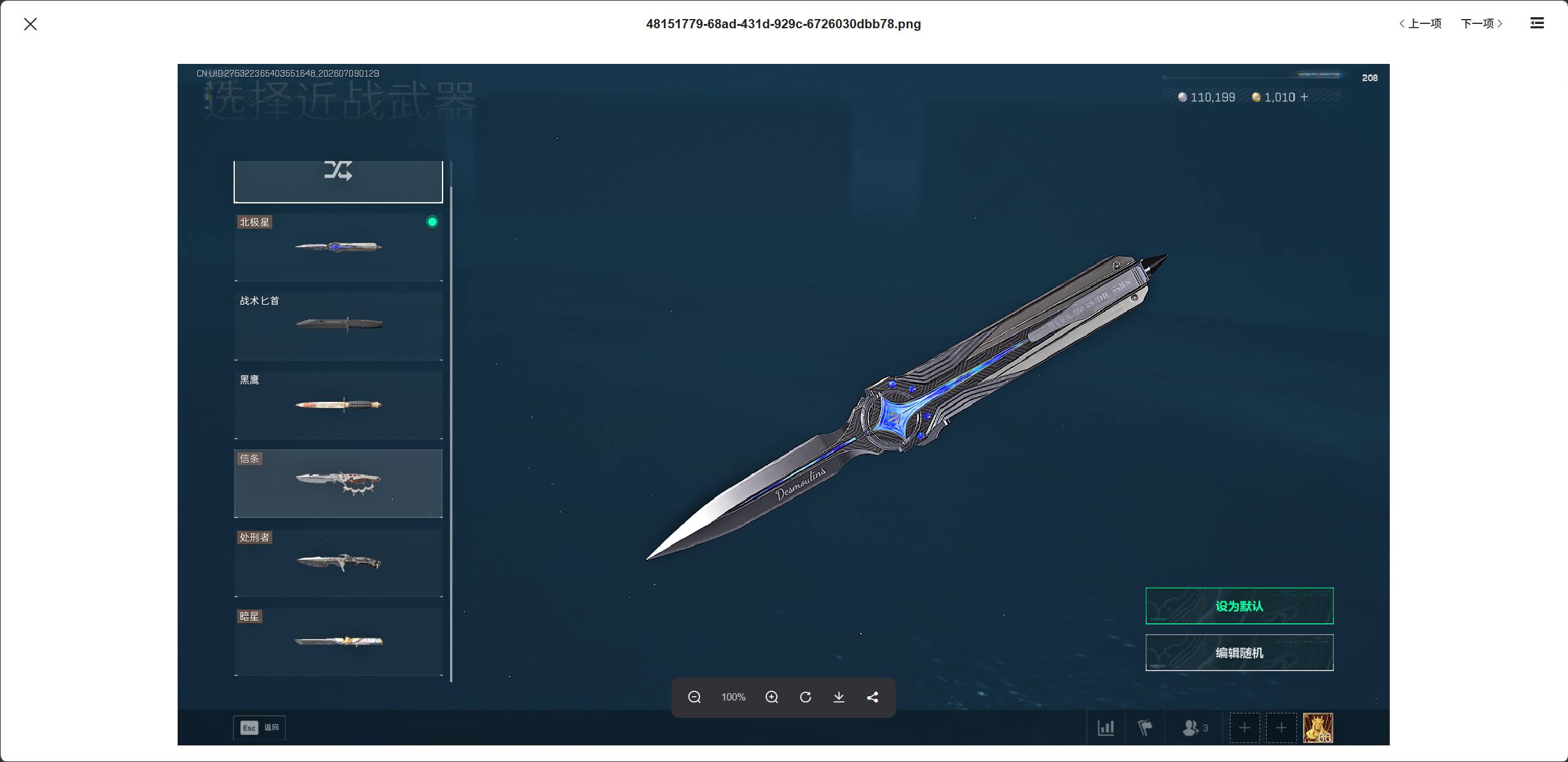
Task: Click the zoom in magnifier icon
Action: tap(771, 697)
